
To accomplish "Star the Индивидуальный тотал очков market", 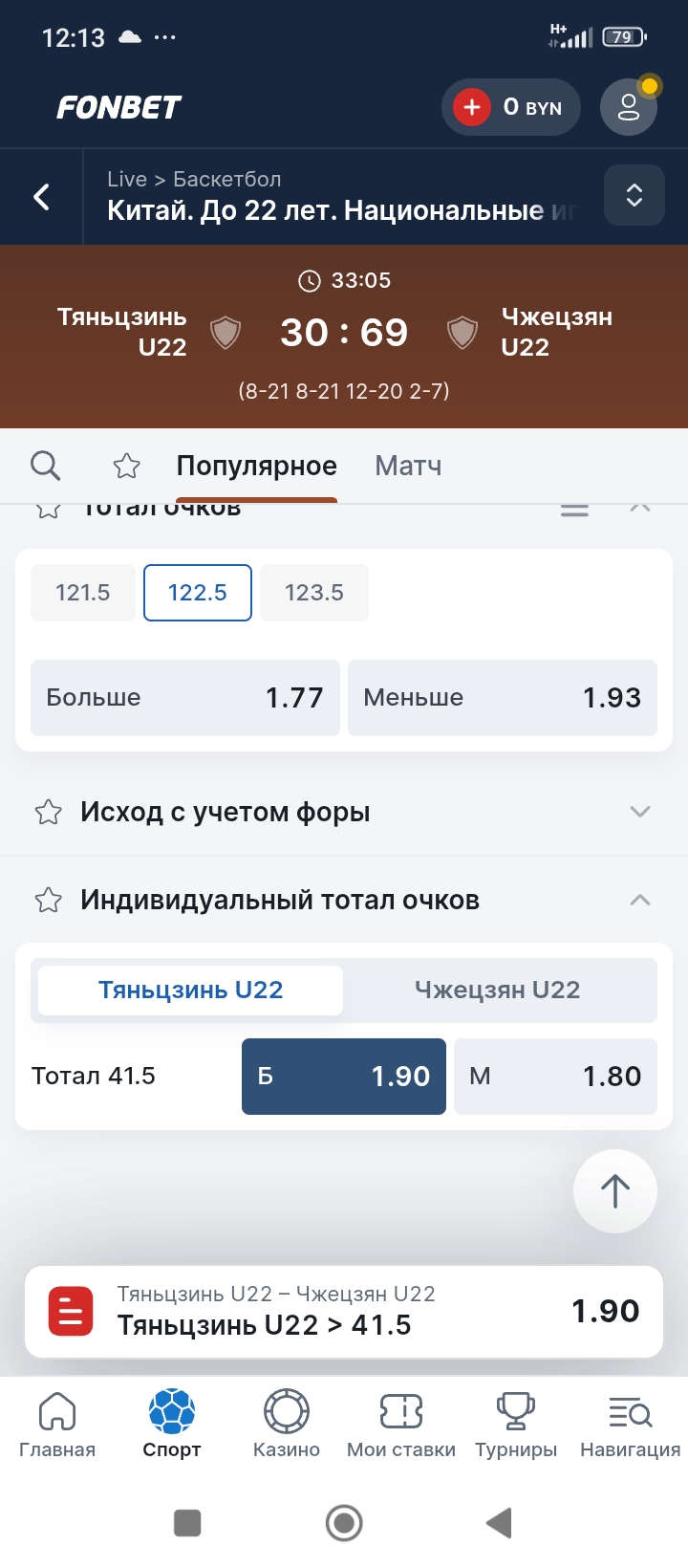I will tap(49, 901).
